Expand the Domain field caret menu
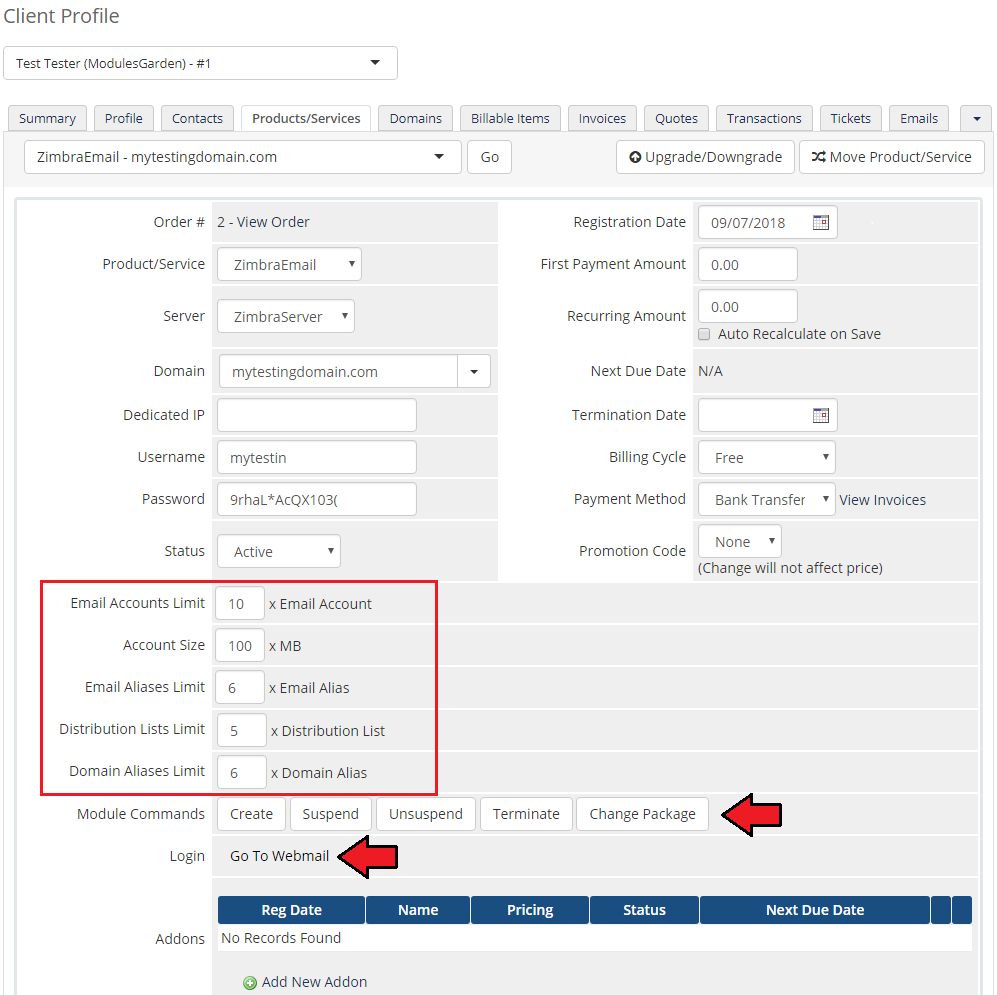 click(x=474, y=371)
